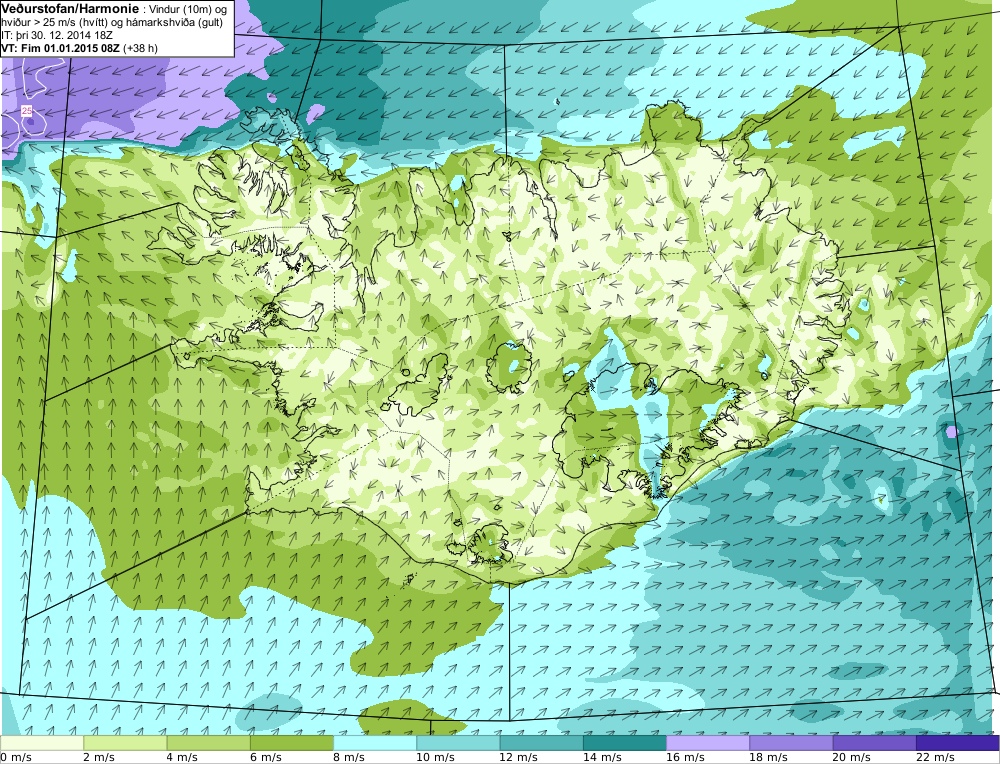Viewport: 1000px width, 764px height.
Task: Click 'hviður > 25 m/s (hvítt)' legend text
Action: [x=55, y=22]
